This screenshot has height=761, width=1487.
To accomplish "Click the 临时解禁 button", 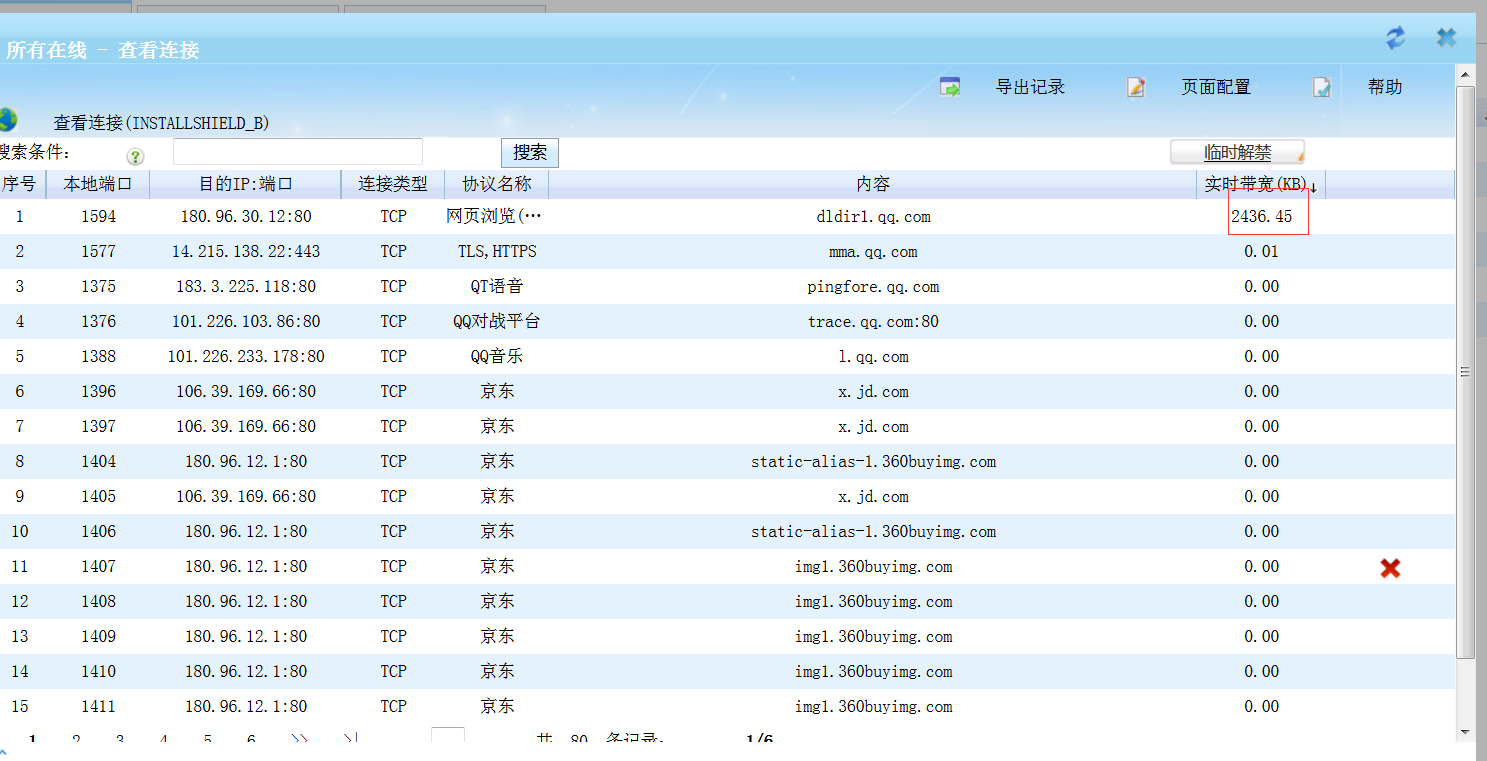I will coord(1237,152).
